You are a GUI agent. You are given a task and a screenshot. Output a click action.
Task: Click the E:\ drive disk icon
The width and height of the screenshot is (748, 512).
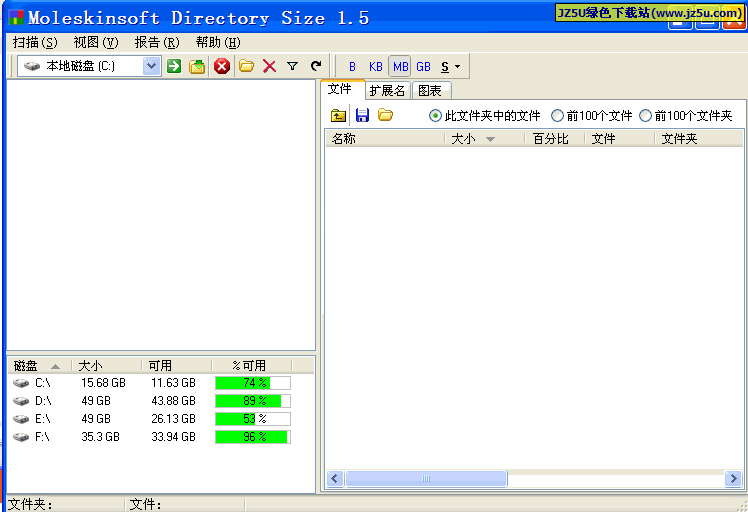(x=21, y=419)
